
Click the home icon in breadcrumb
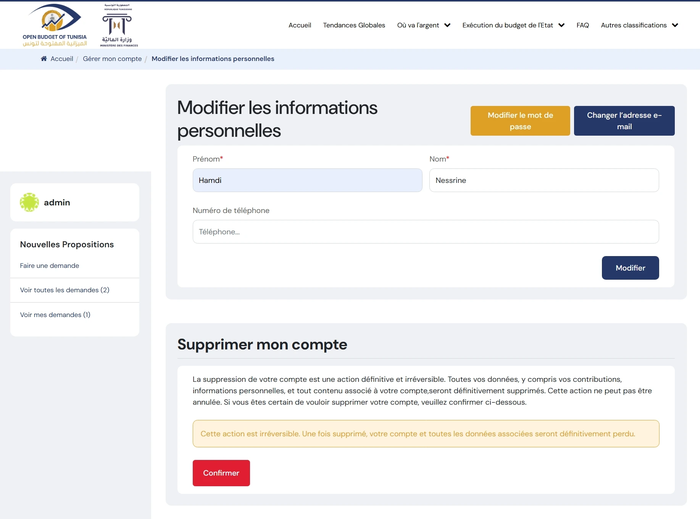tap(44, 59)
